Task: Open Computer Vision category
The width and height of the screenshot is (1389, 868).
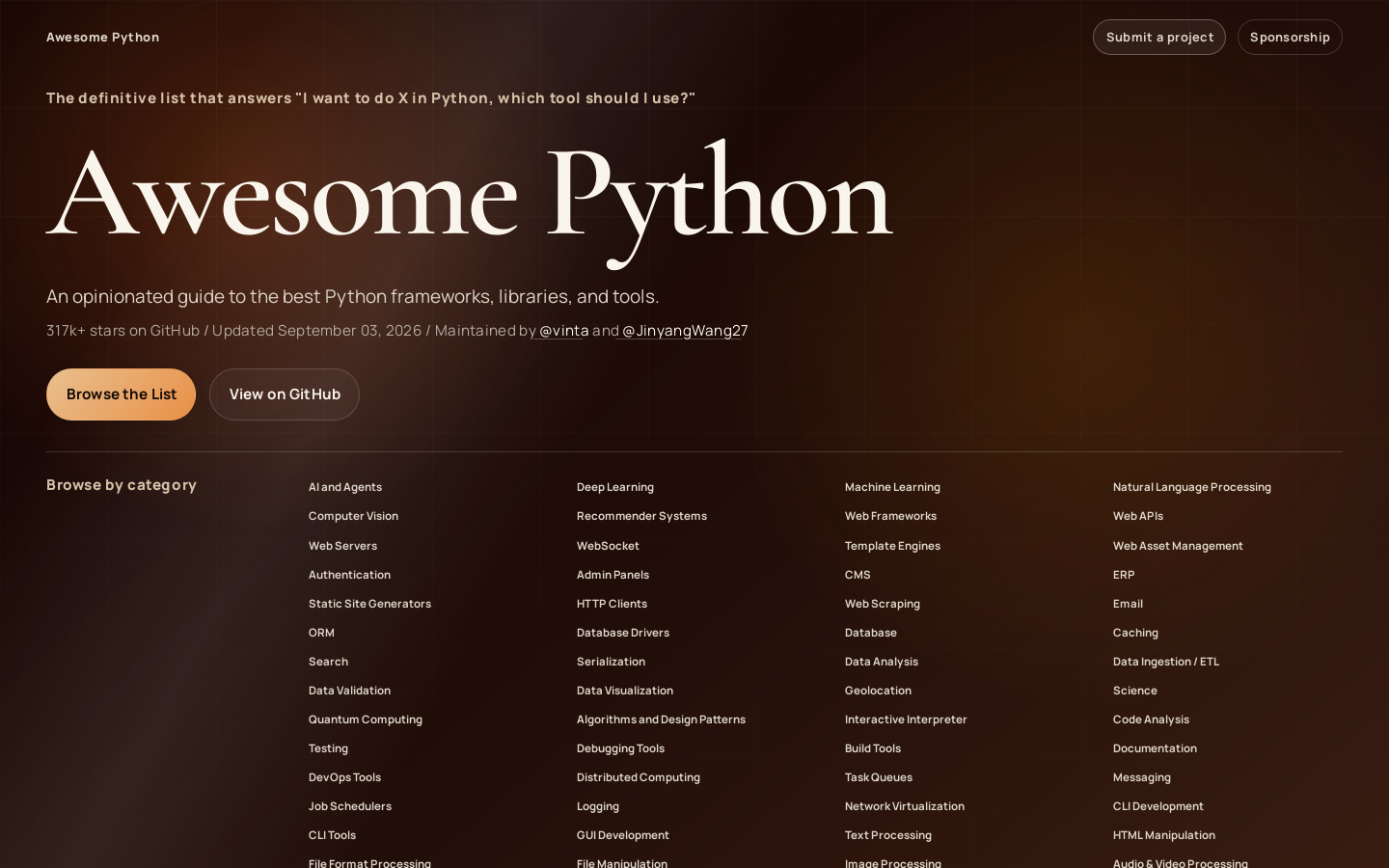Action: coord(353,516)
